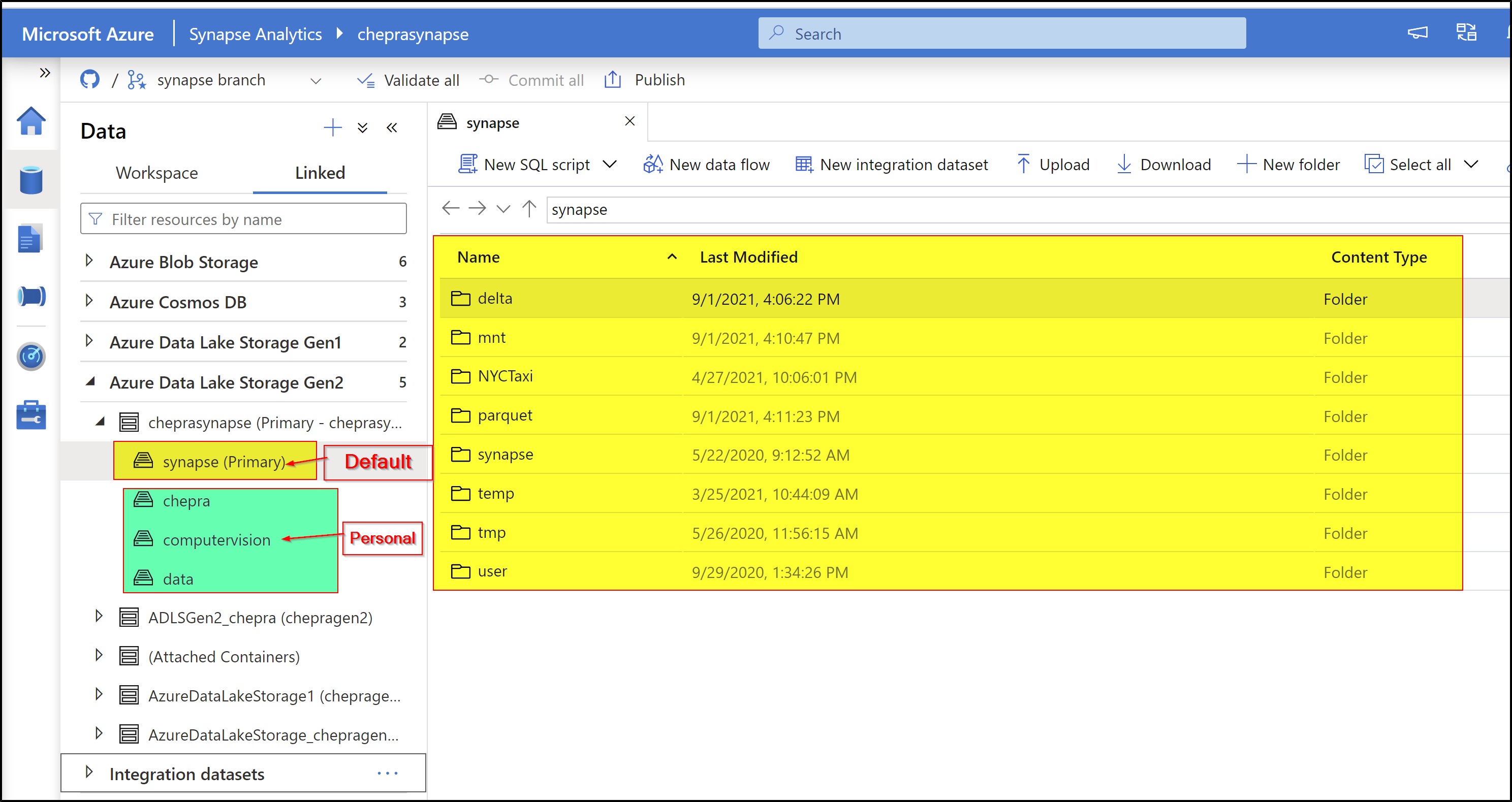Open the path history dropdown chevron
Screen dimensions: 1512x802
click(x=503, y=208)
